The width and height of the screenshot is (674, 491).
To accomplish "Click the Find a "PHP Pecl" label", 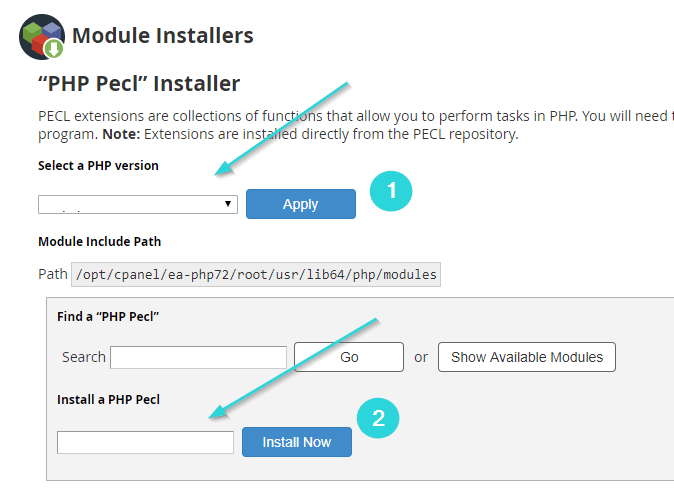I will [108, 317].
